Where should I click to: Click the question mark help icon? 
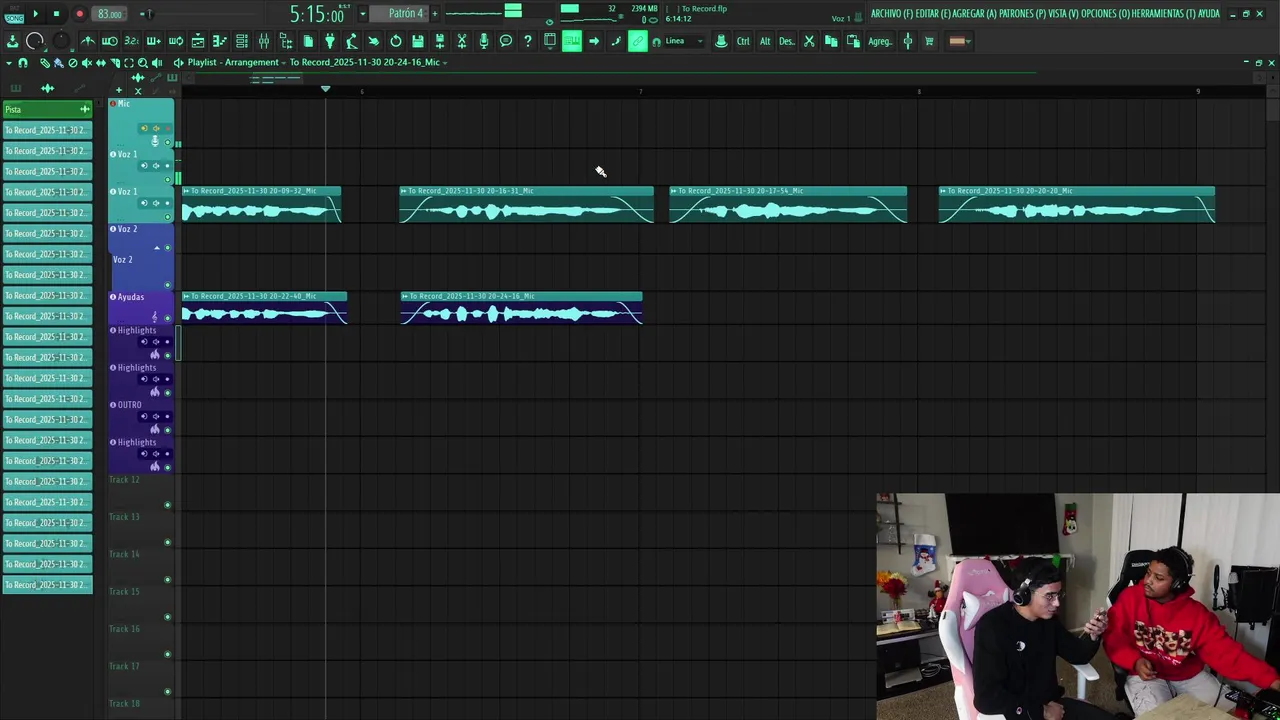click(527, 41)
